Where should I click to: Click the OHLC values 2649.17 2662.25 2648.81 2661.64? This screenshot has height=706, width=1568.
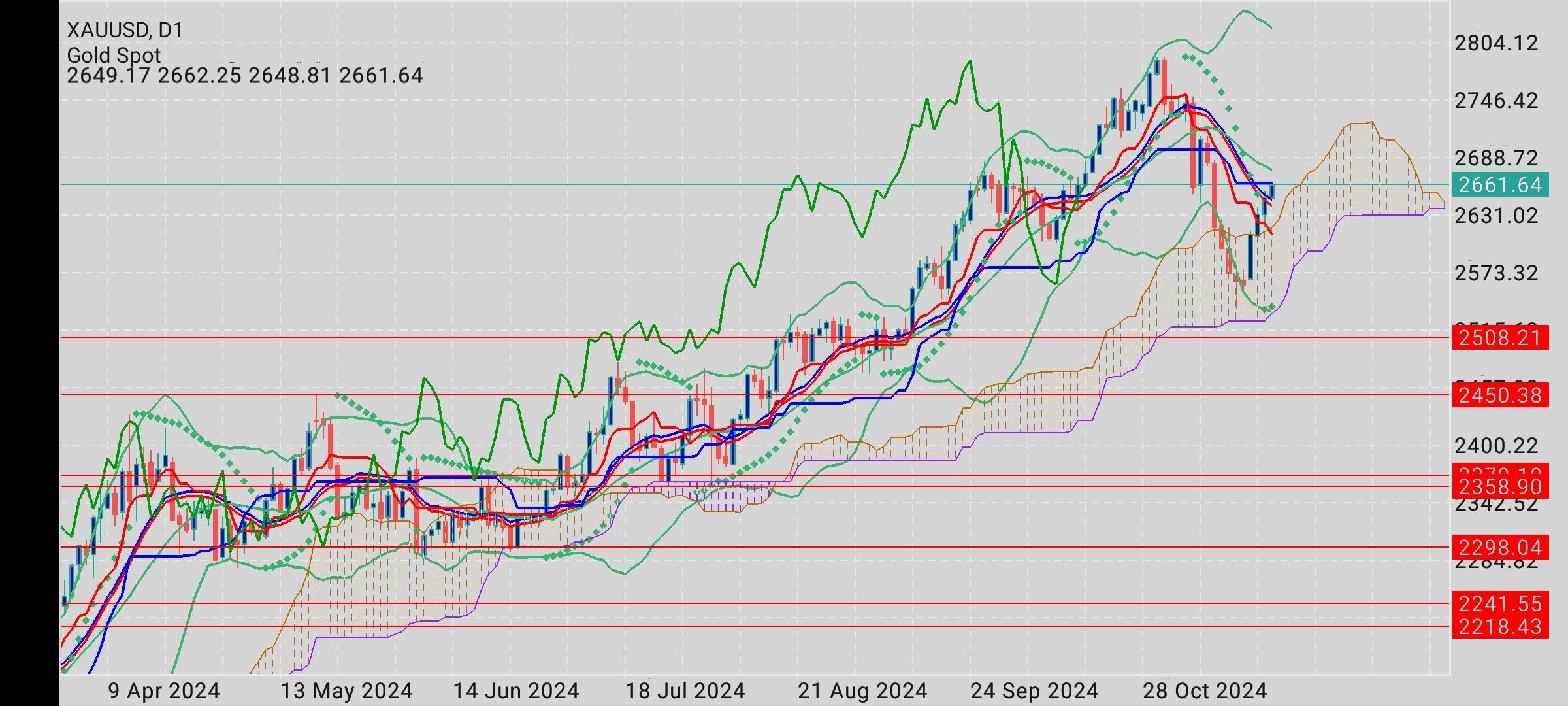click(x=245, y=76)
